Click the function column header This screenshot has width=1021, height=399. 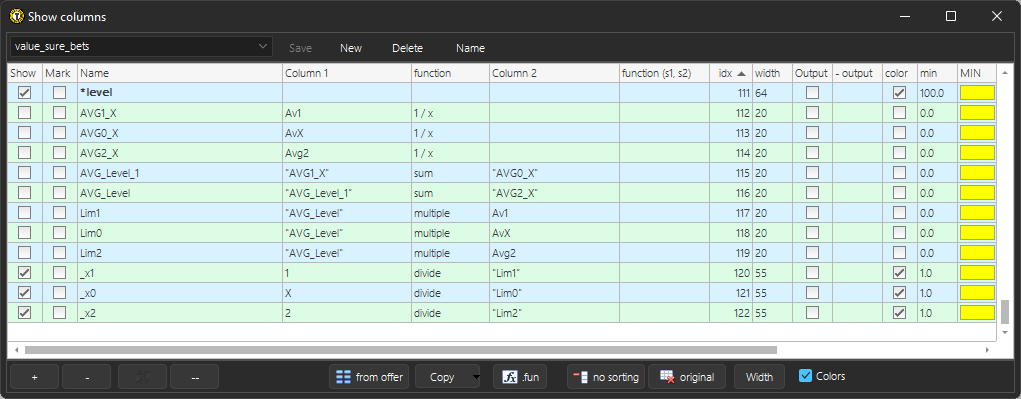(451, 74)
